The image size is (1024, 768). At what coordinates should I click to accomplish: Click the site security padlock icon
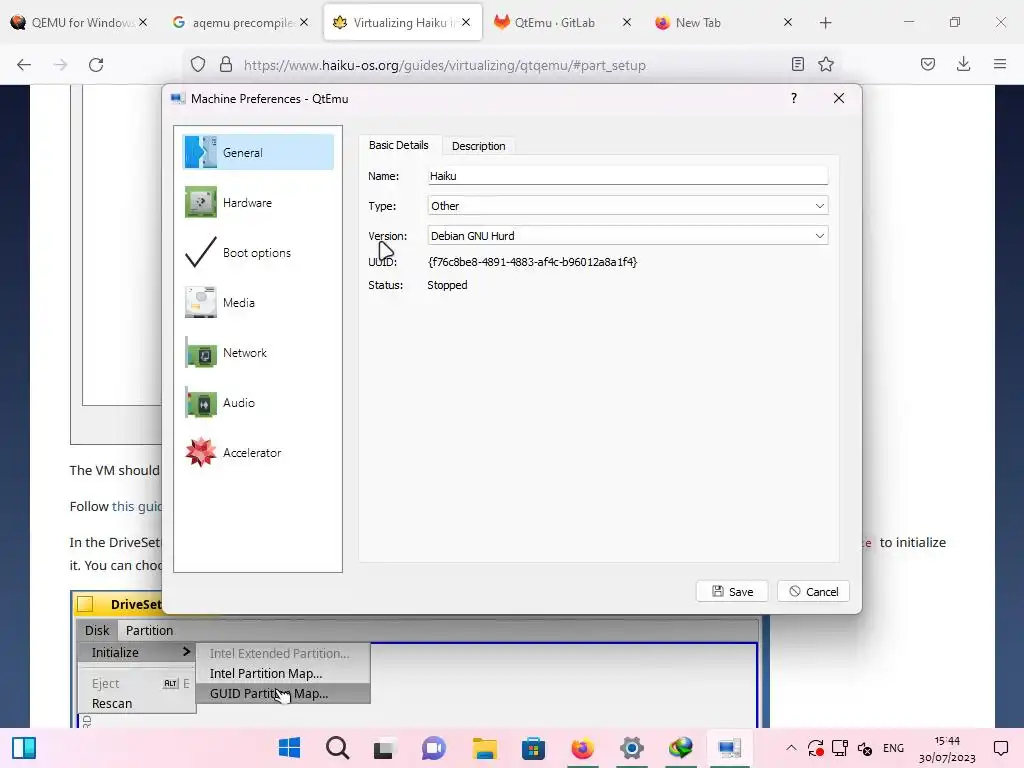pos(226,64)
